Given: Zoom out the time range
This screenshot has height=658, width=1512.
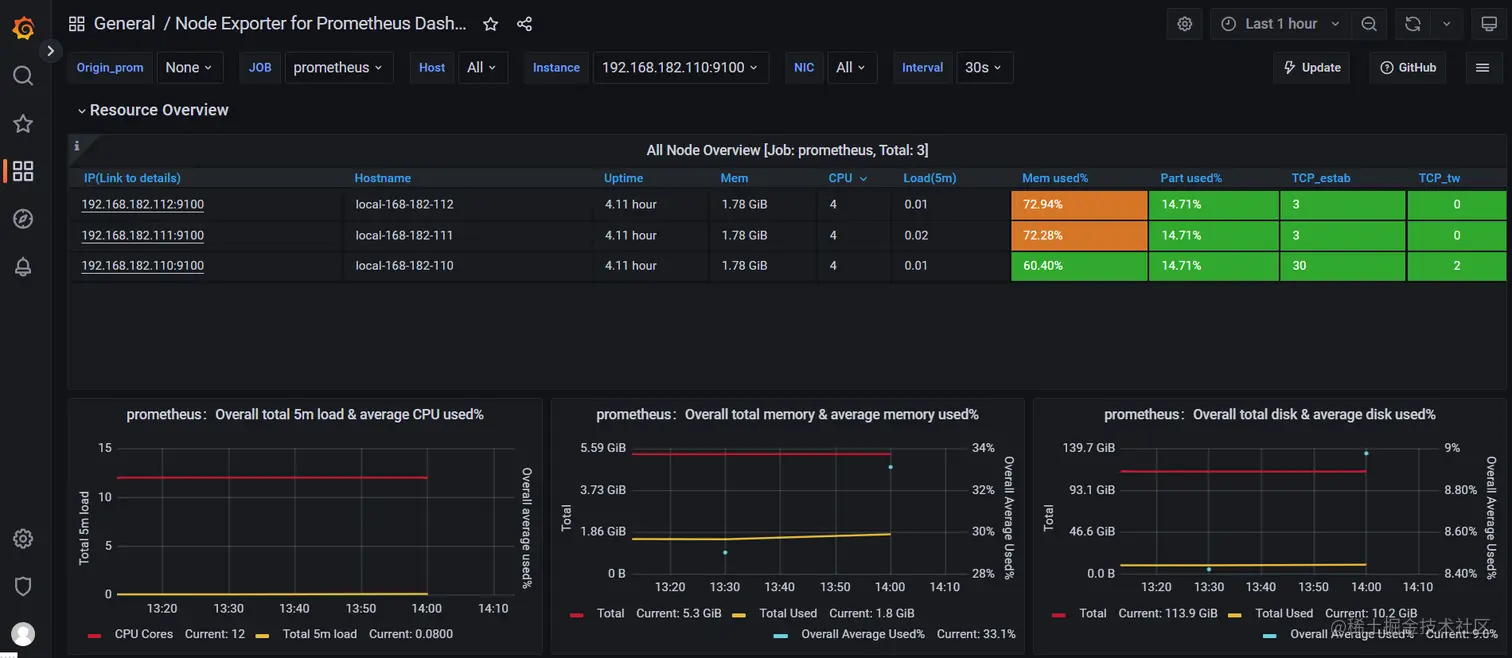Looking at the screenshot, I should [x=1369, y=24].
